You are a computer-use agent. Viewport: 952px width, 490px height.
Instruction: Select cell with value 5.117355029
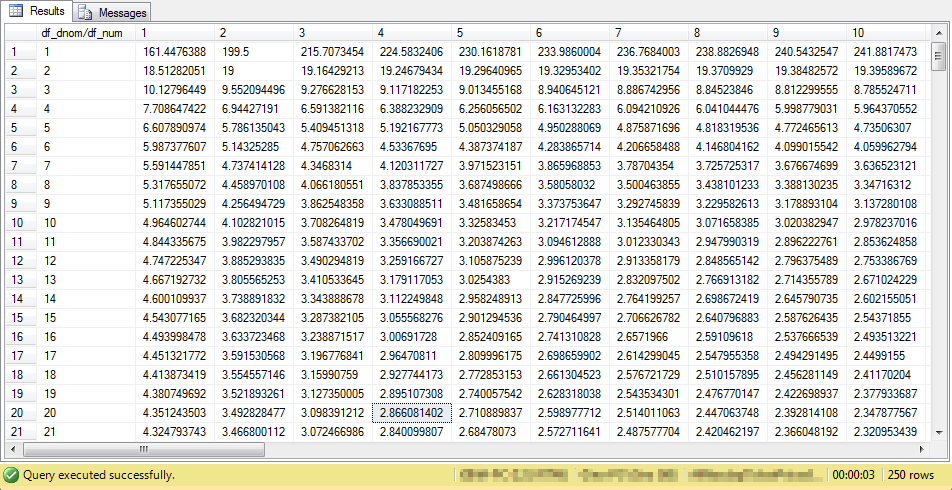(x=175, y=204)
